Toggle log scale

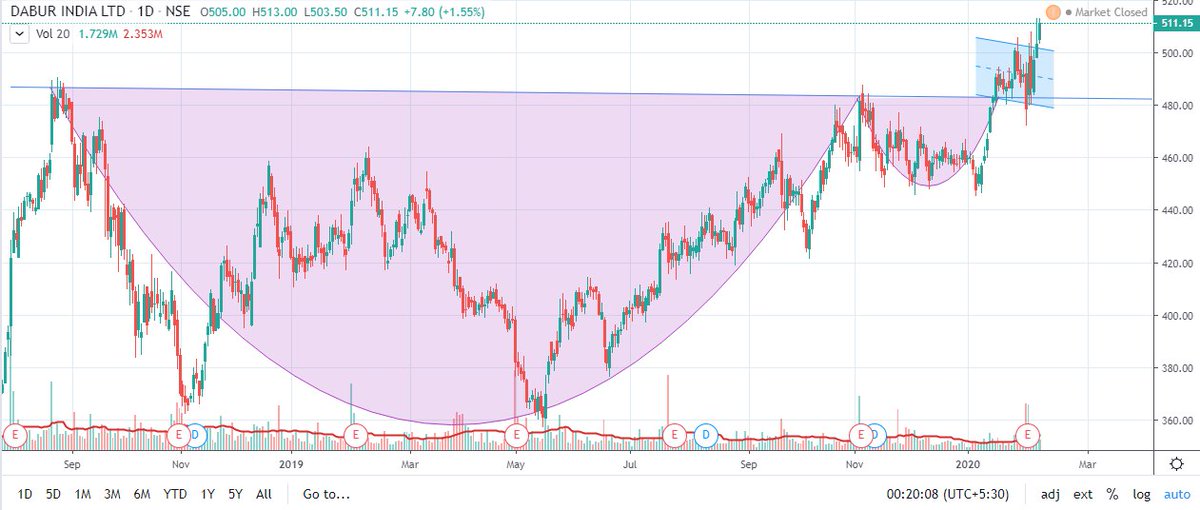[1141, 494]
